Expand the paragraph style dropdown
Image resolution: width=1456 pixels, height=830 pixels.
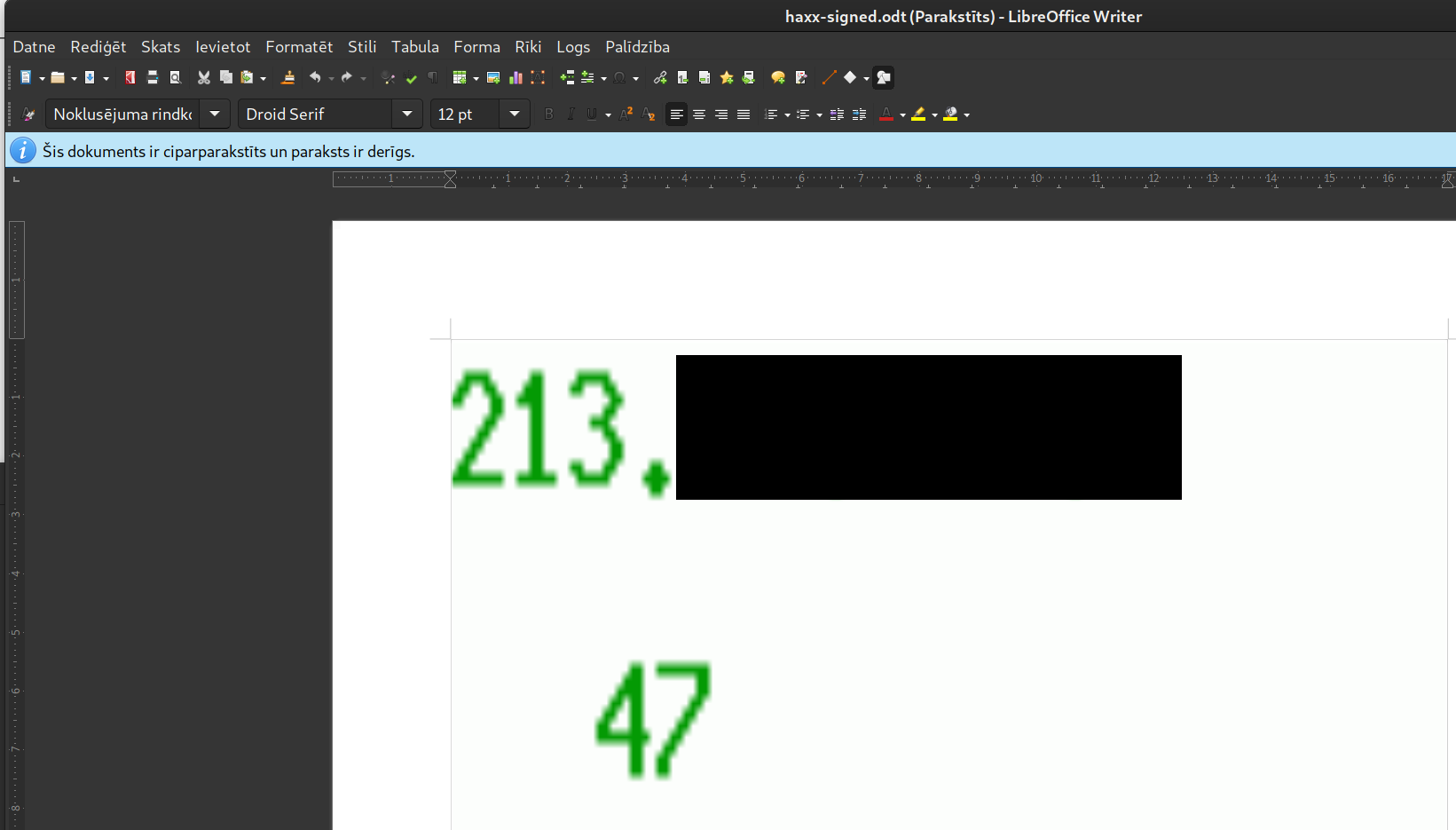click(x=215, y=115)
